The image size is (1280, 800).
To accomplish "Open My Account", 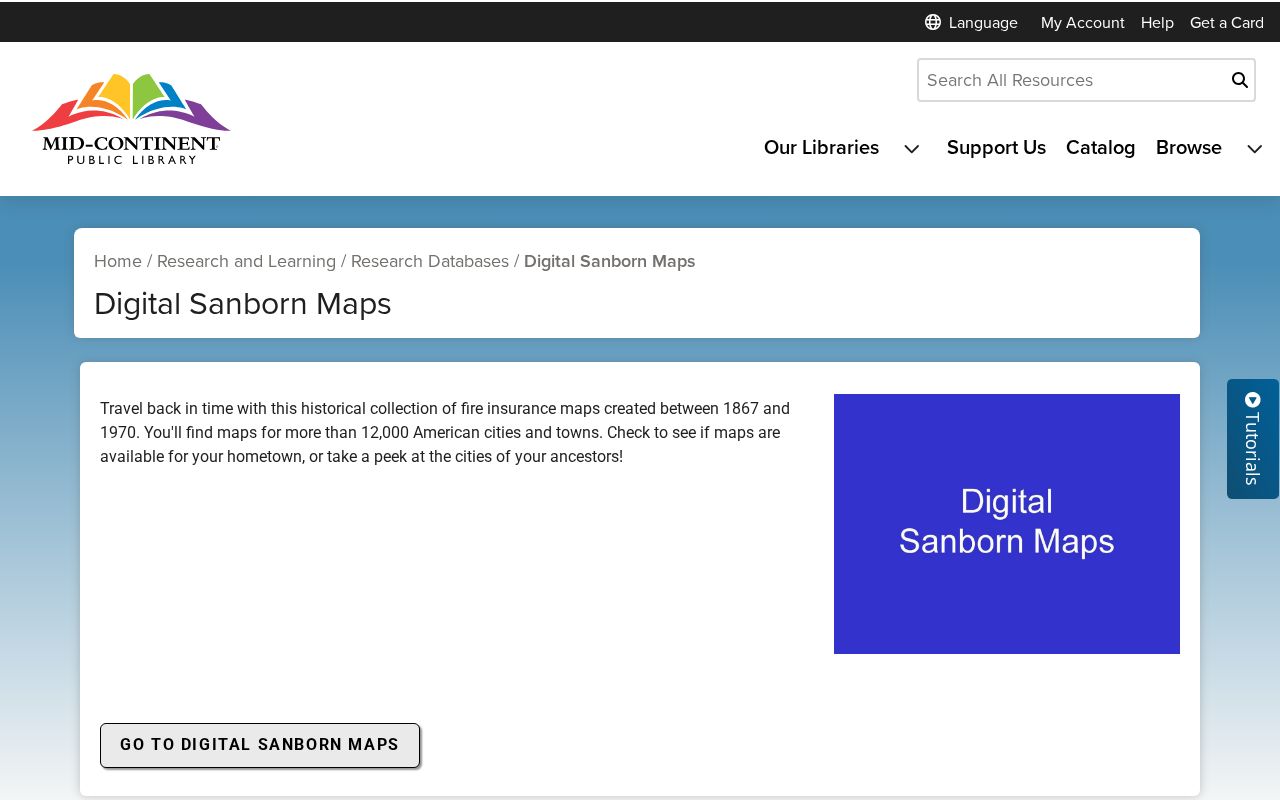I will tap(1082, 22).
